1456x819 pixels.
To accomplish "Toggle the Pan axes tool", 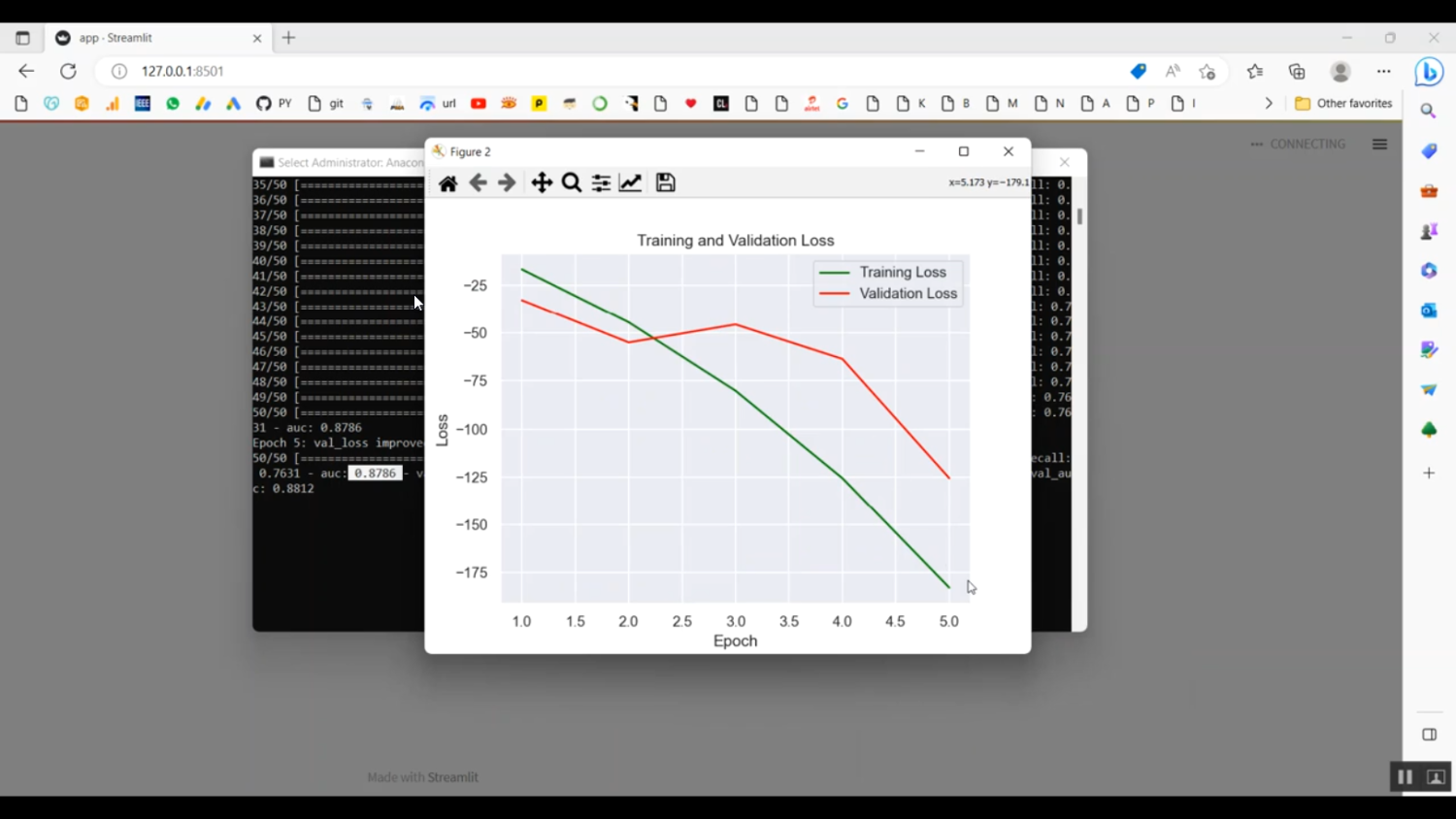I will tap(542, 183).
